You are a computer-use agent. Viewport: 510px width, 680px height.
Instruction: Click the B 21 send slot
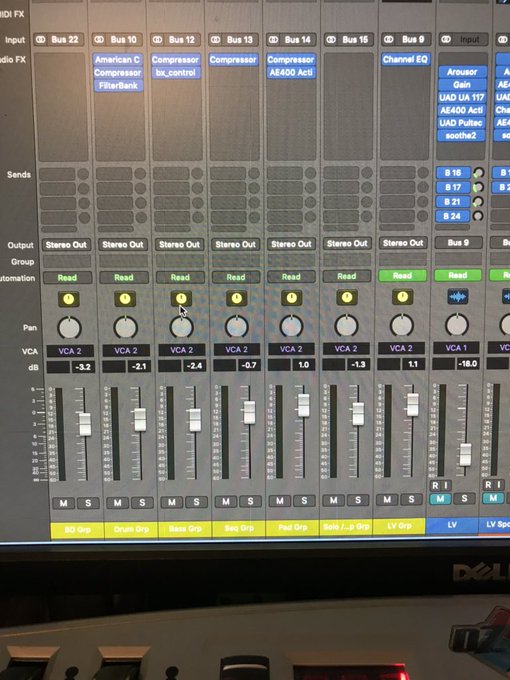[453, 202]
